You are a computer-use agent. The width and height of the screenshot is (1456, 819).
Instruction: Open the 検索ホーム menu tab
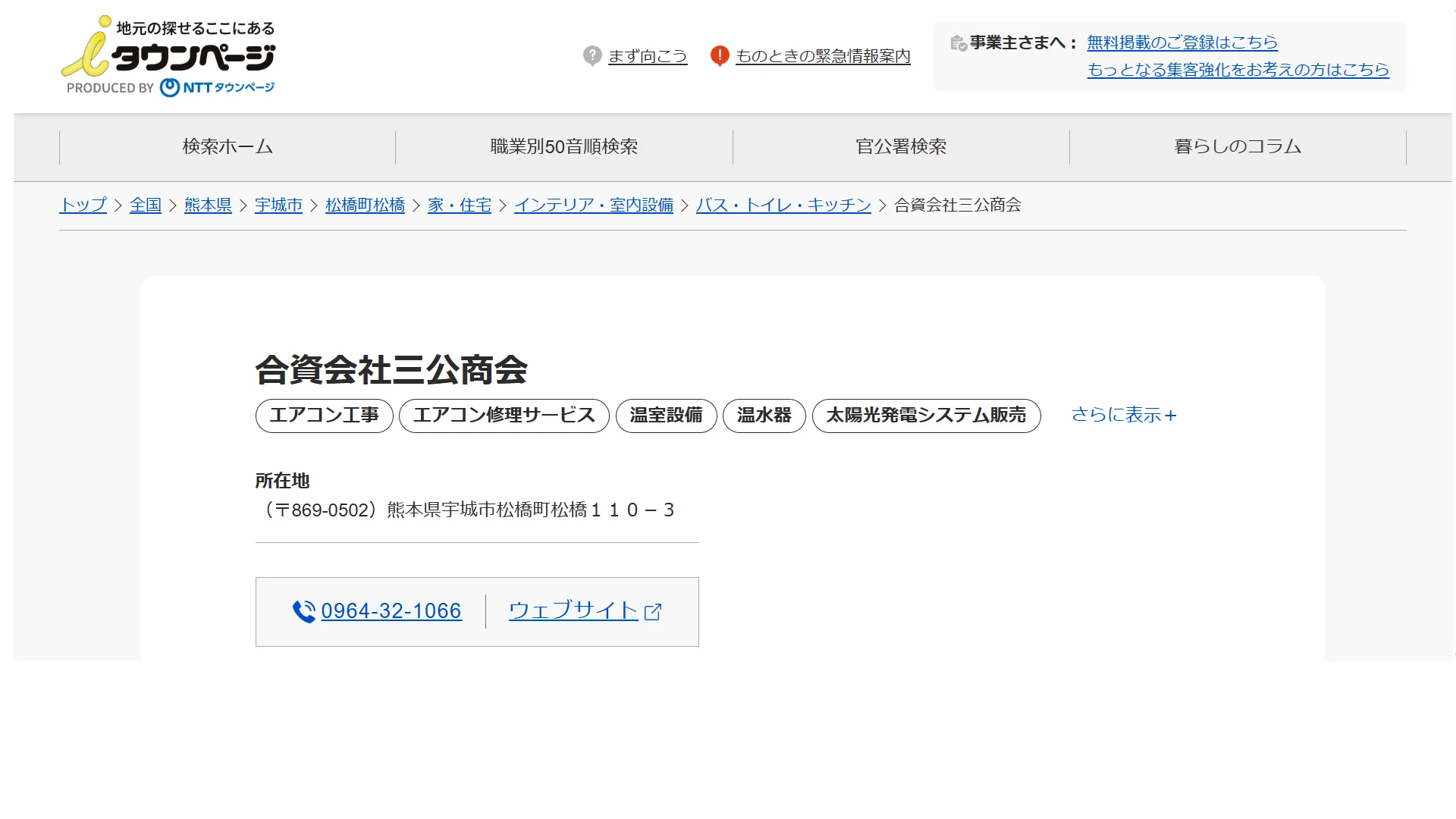[x=227, y=146]
